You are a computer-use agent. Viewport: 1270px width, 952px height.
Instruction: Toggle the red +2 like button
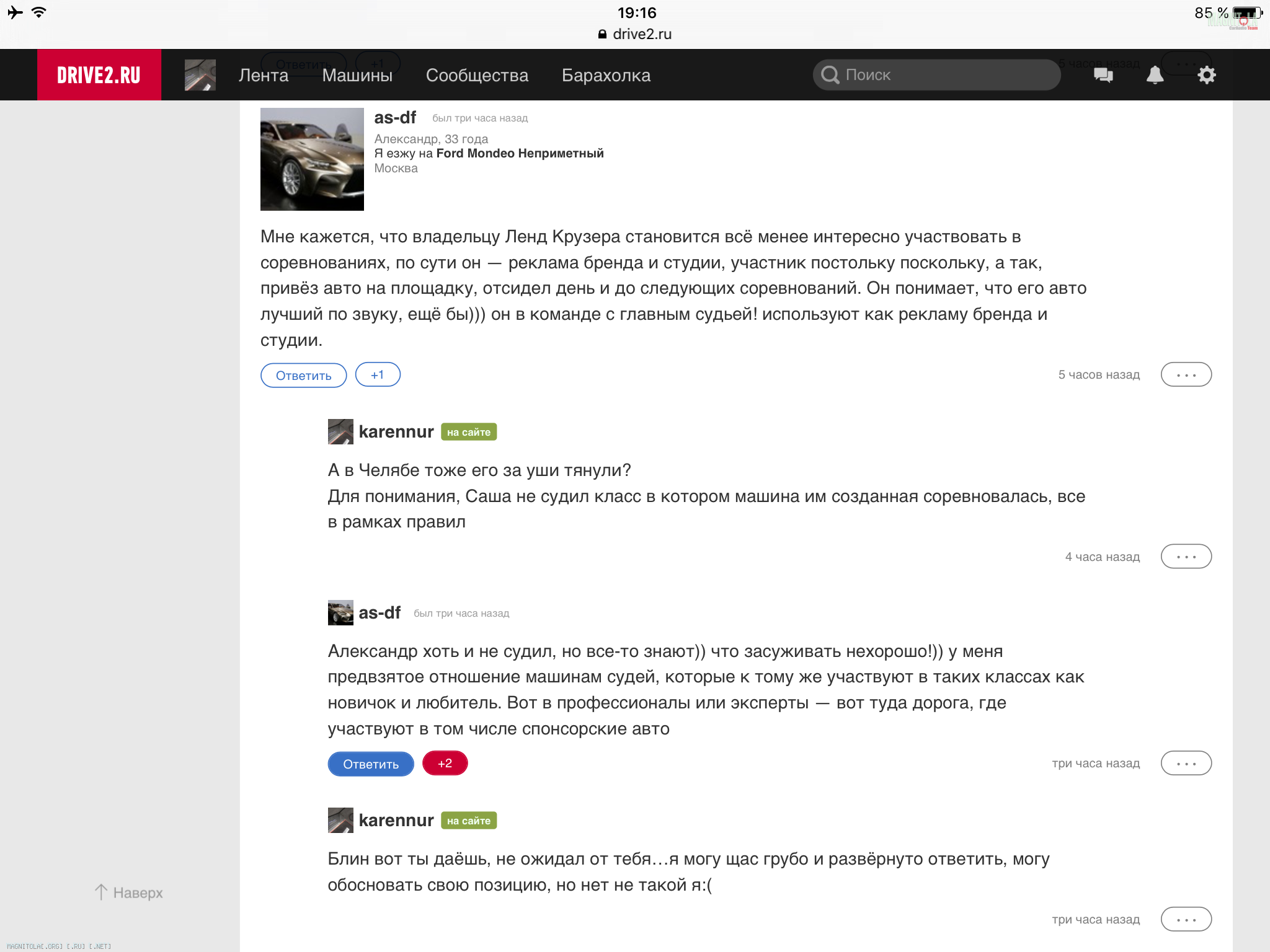(445, 763)
